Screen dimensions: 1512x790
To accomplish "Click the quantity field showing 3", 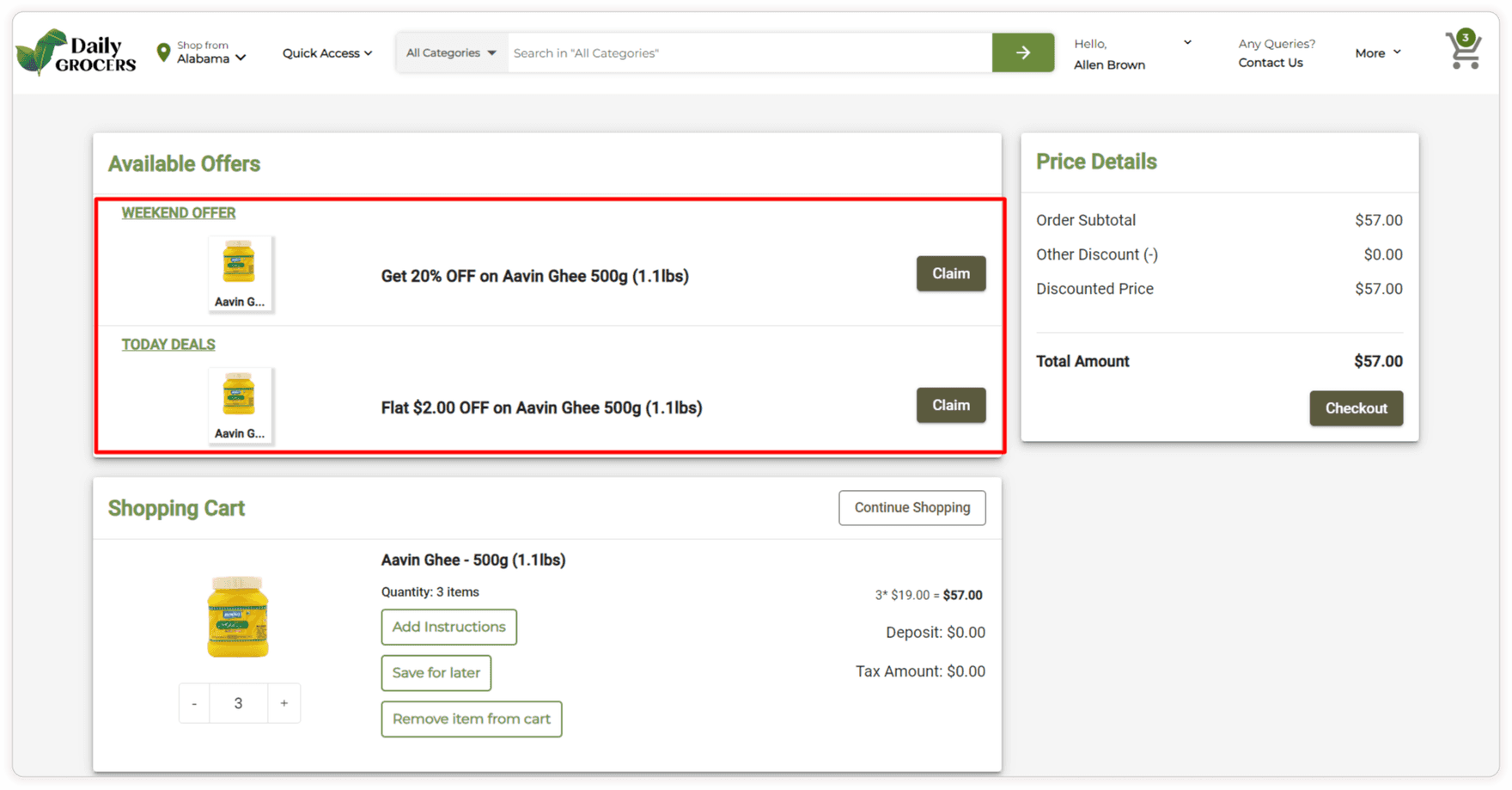I will tap(238, 703).
